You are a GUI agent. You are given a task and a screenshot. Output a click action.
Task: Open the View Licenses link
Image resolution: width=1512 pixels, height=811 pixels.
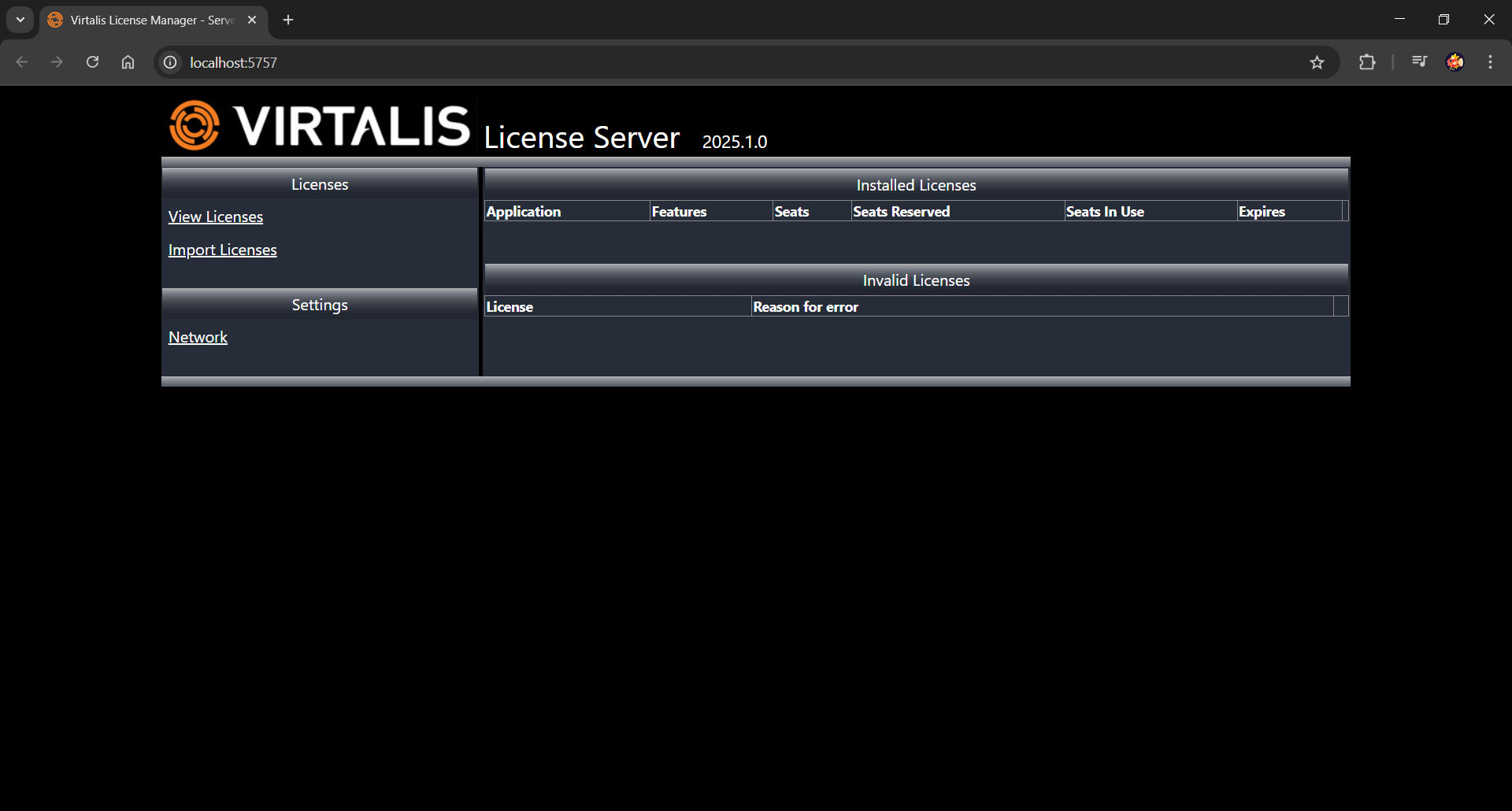pyautogui.click(x=215, y=217)
